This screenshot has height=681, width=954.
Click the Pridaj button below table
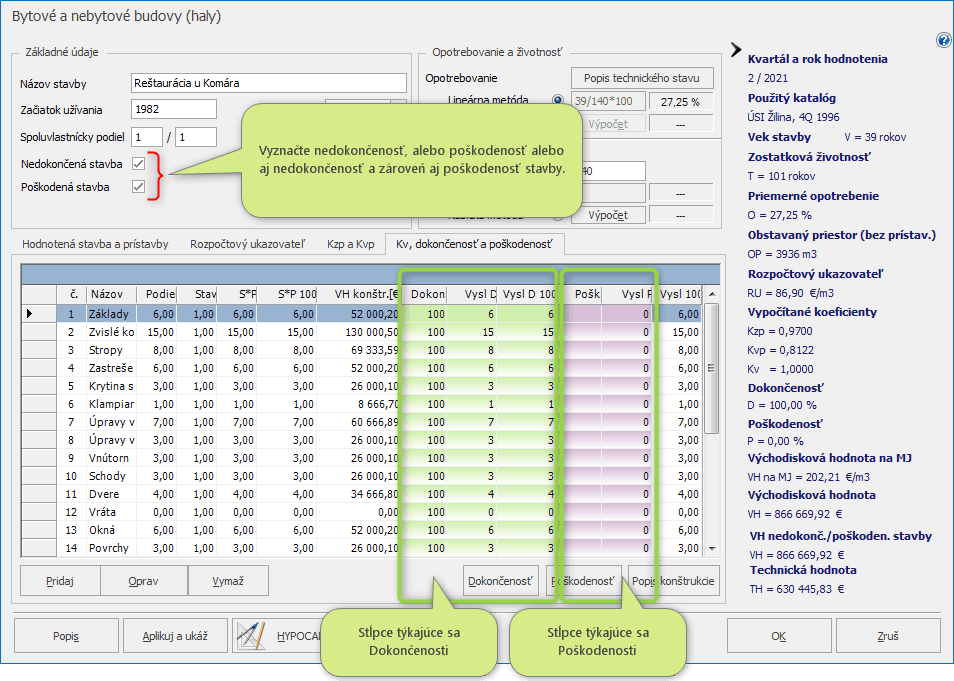pos(59,581)
